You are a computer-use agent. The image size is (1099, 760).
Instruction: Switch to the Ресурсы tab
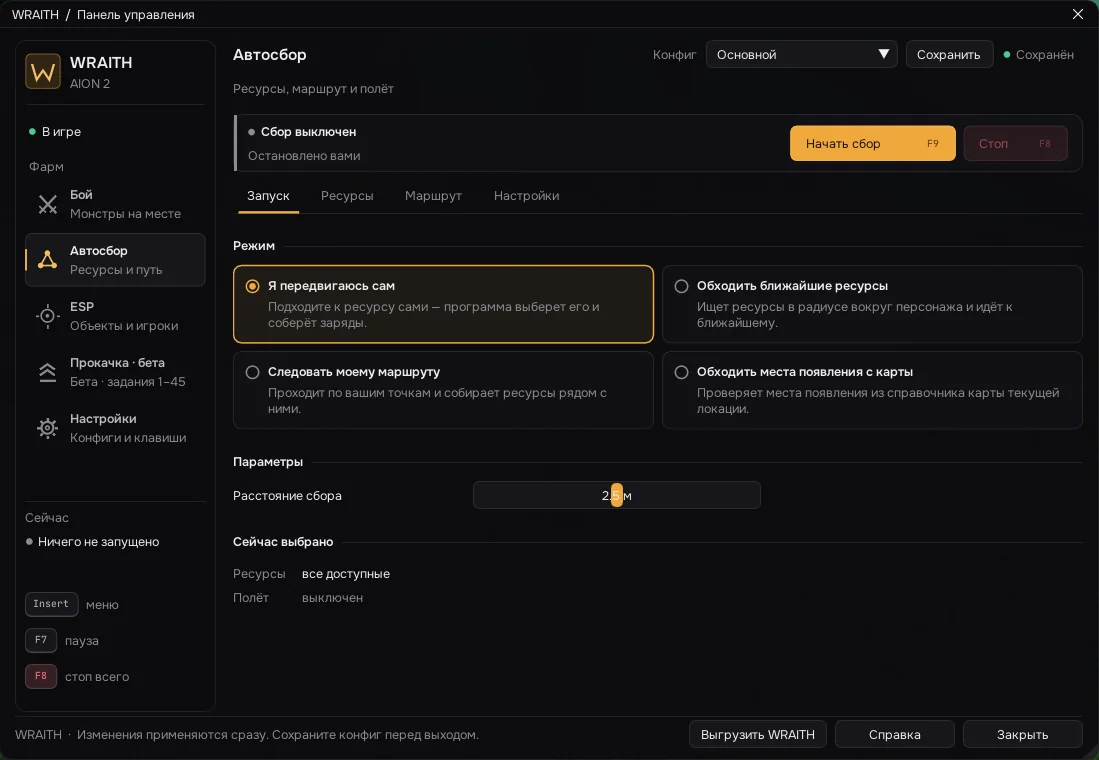347,196
